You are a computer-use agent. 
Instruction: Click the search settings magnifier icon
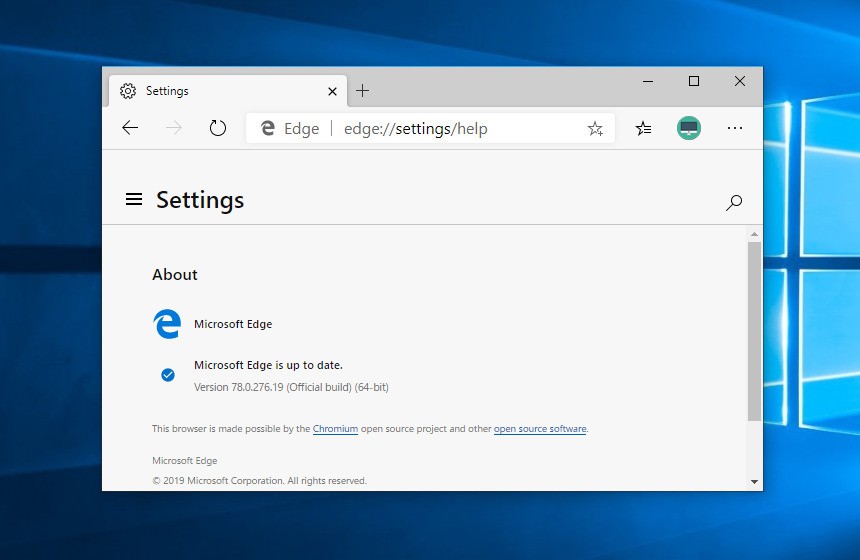734,202
